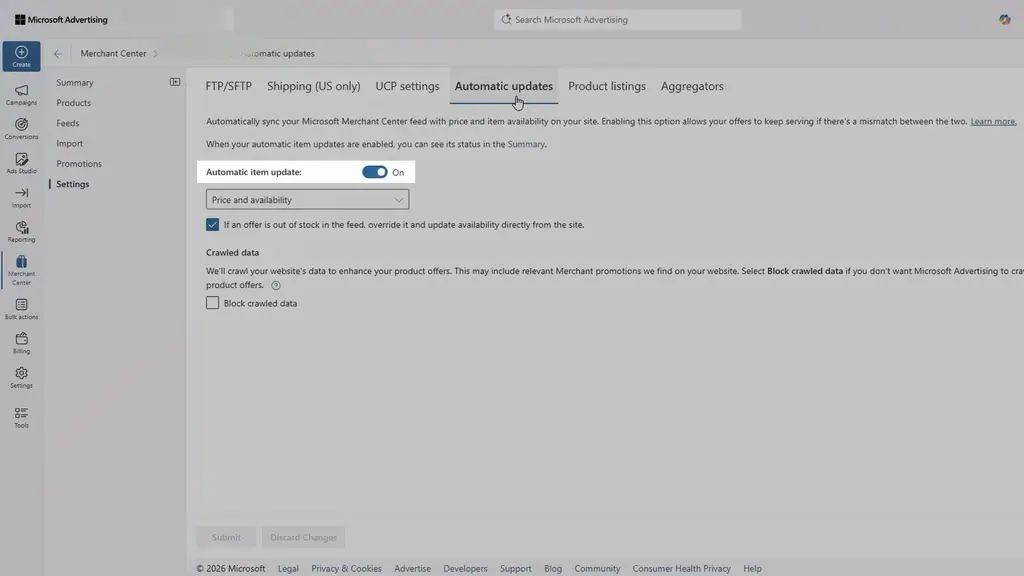Check the Block crawled data checkbox

(212, 303)
